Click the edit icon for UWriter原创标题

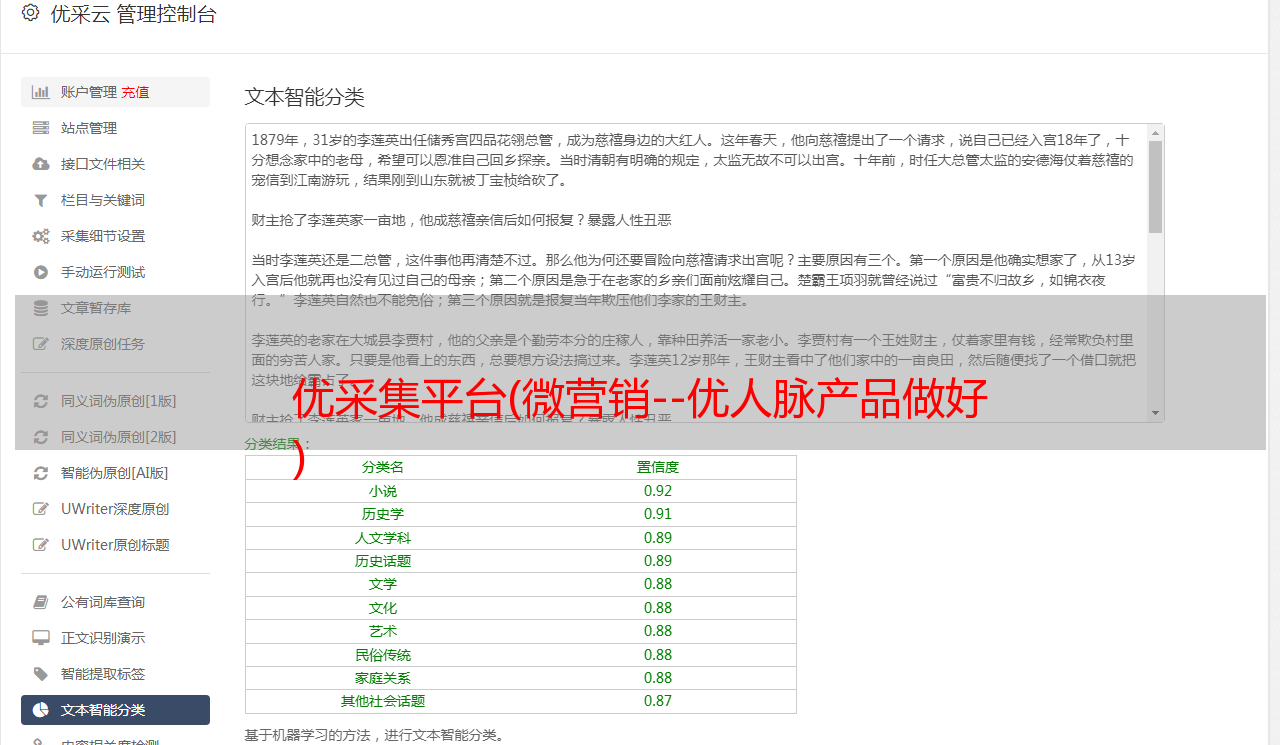pos(40,545)
